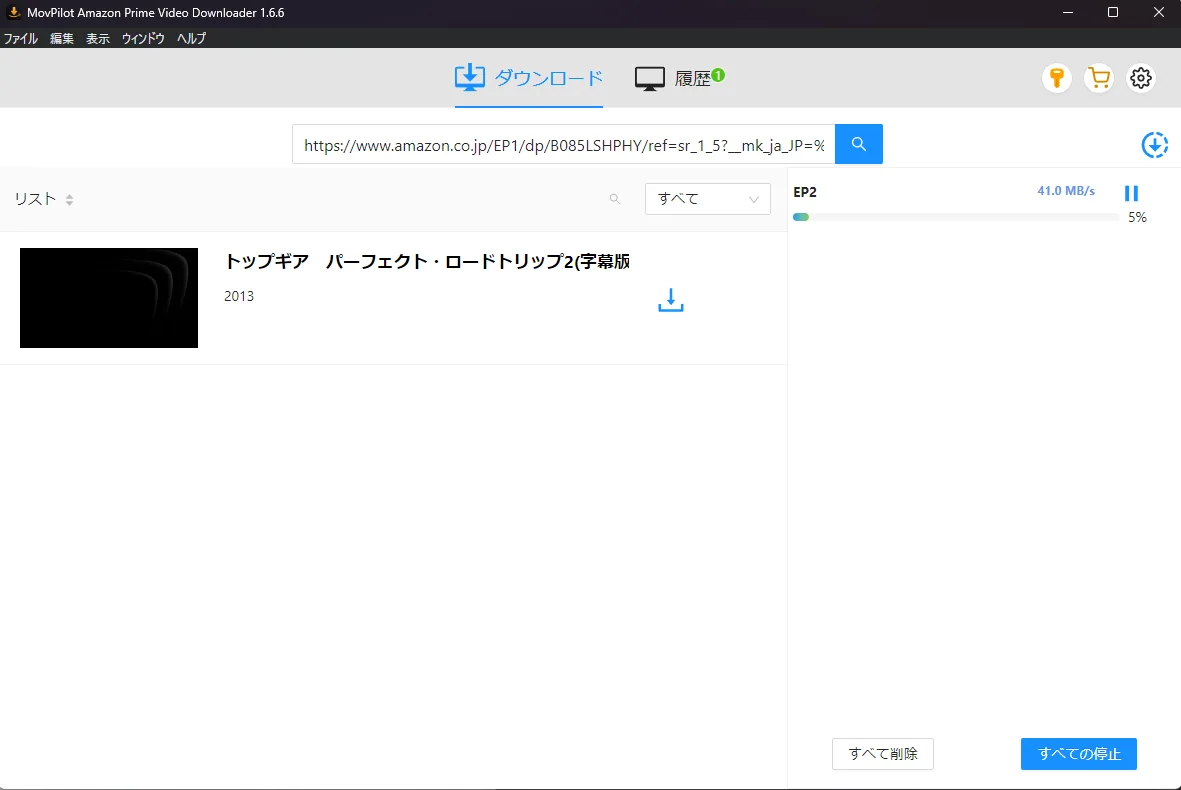
Task: Open the ファイル menu
Action: pyautogui.click(x=21, y=39)
